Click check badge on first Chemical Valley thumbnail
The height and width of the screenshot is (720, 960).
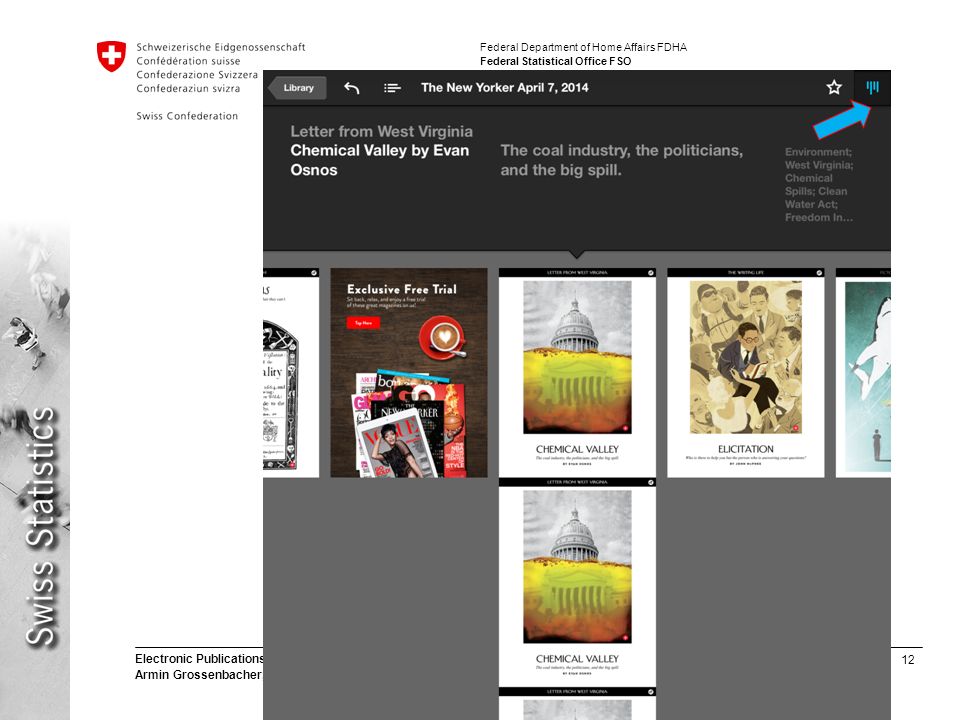pyautogui.click(x=651, y=272)
